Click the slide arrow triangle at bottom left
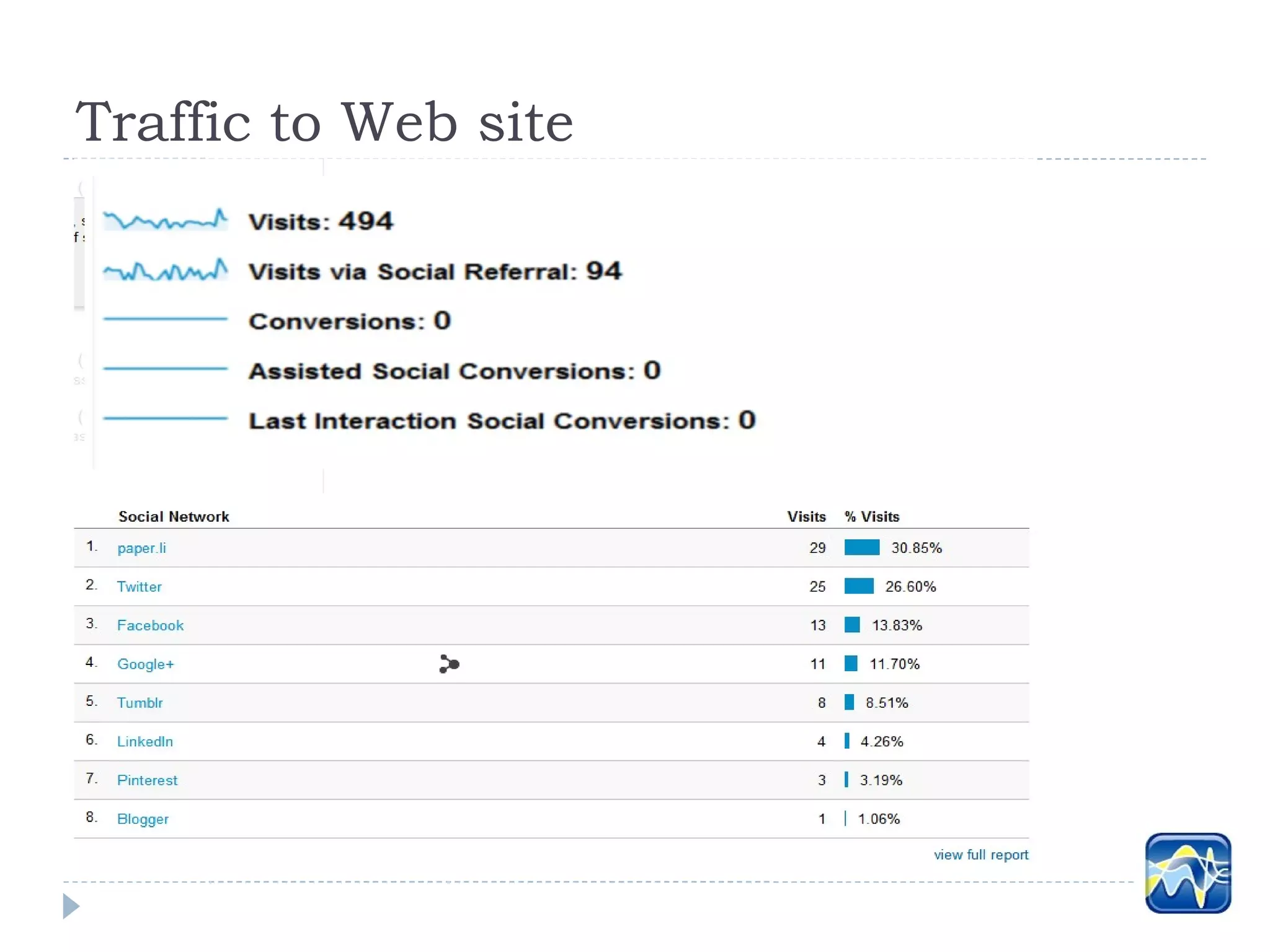This screenshot has height=952, width=1270. [71, 906]
